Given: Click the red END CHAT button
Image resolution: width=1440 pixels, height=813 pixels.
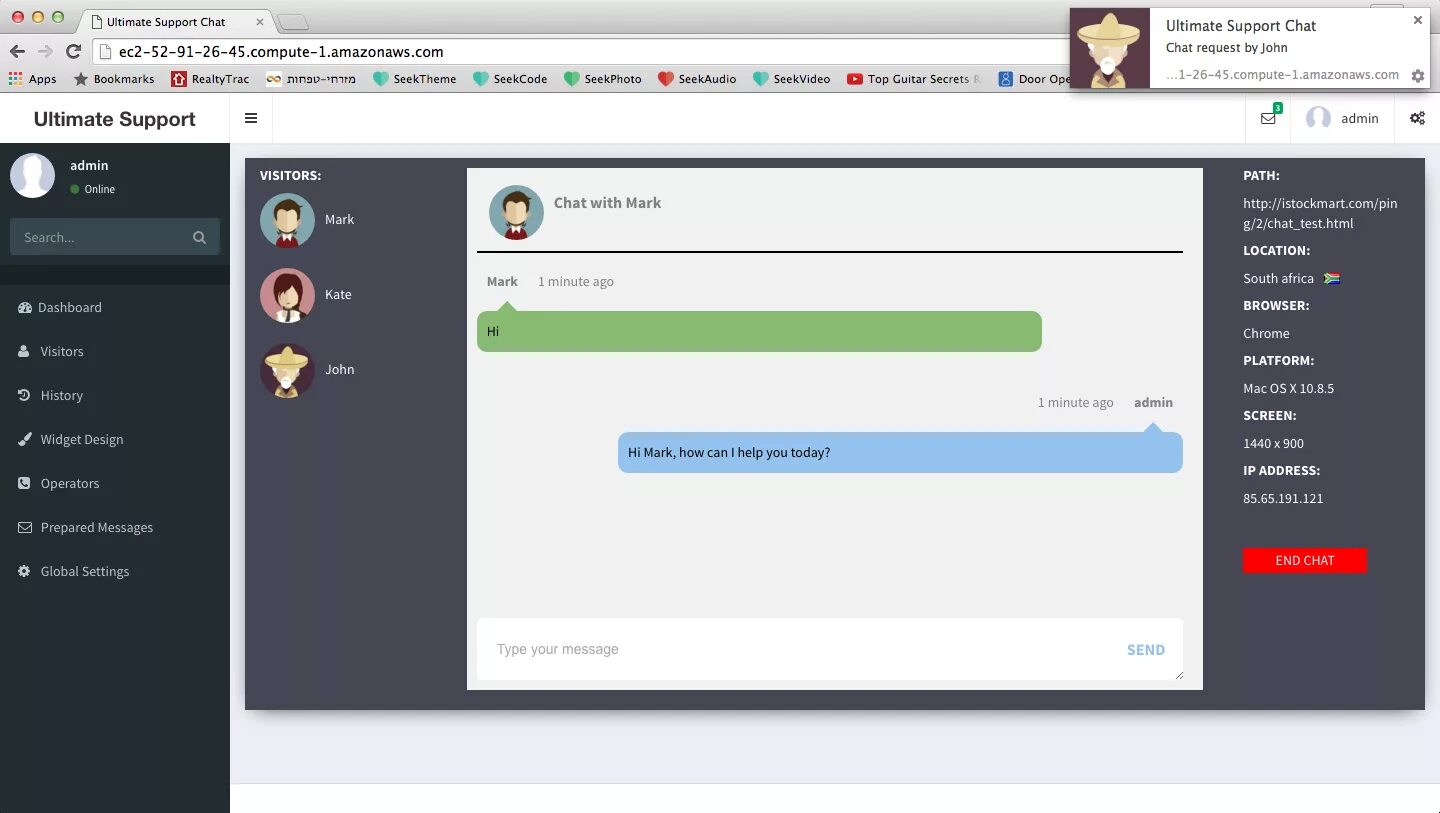Looking at the screenshot, I should pyautogui.click(x=1304, y=560).
